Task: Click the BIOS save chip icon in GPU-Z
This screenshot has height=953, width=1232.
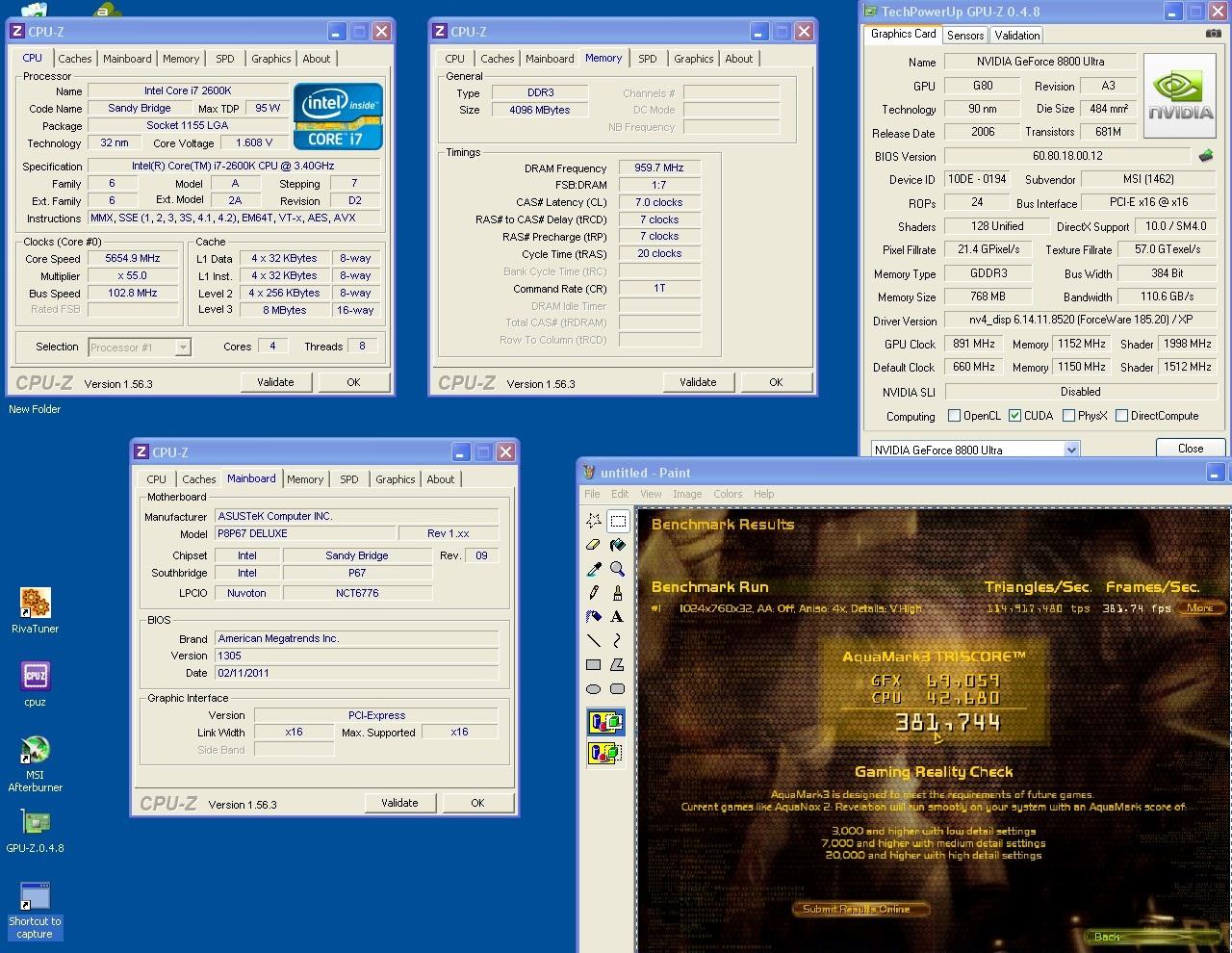Action: [x=1205, y=155]
